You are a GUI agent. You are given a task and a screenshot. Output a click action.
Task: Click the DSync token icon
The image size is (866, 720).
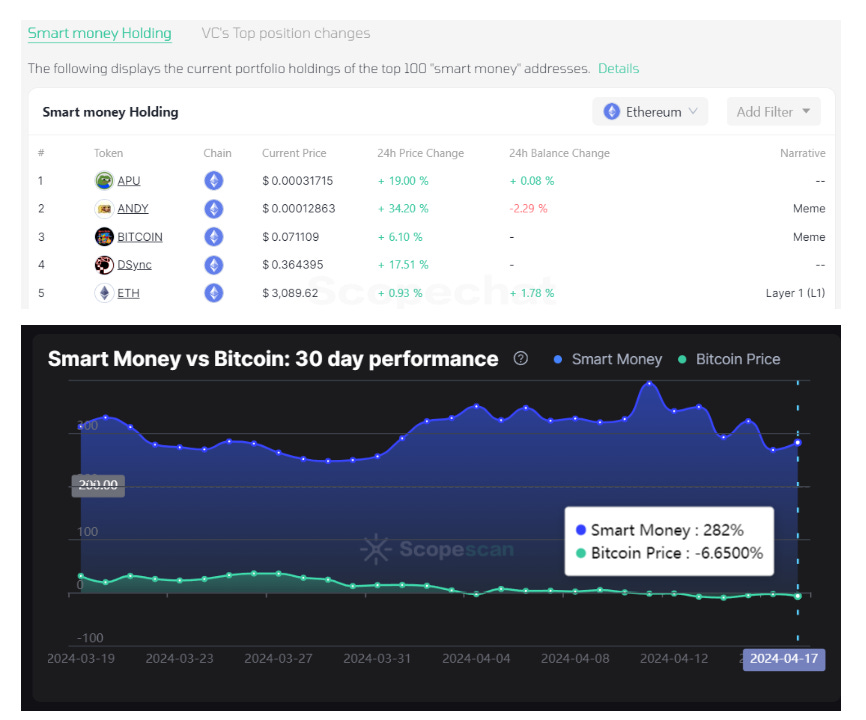point(104,265)
